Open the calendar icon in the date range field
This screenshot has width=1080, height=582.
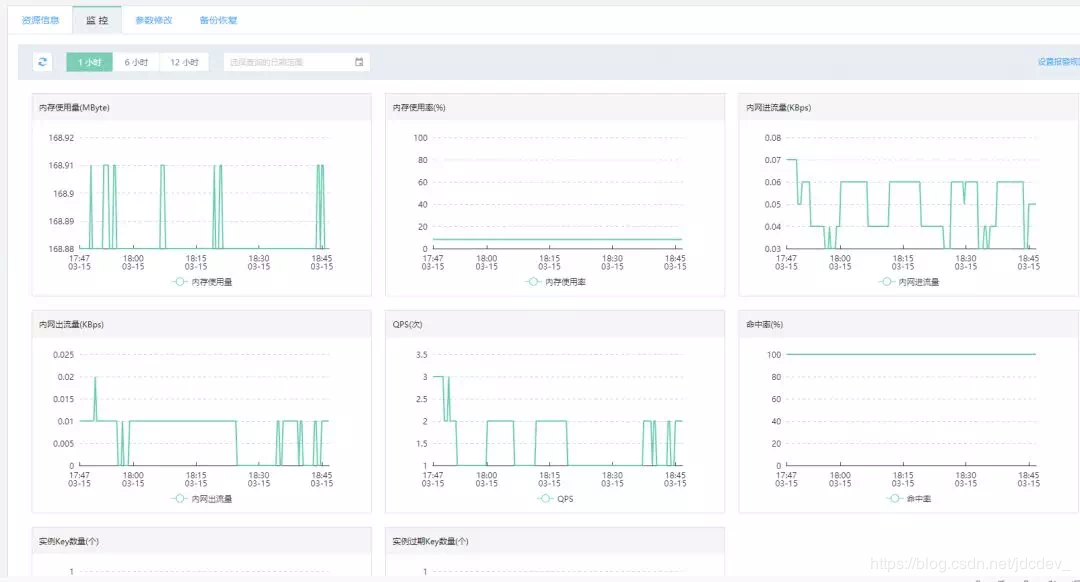[x=359, y=62]
